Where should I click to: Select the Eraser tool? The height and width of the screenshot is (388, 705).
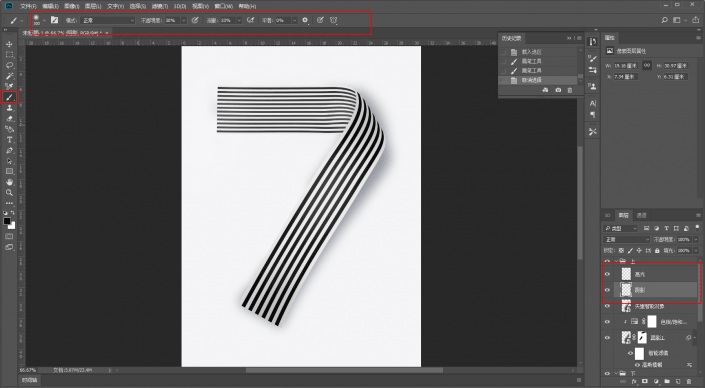click(x=9, y=119)
